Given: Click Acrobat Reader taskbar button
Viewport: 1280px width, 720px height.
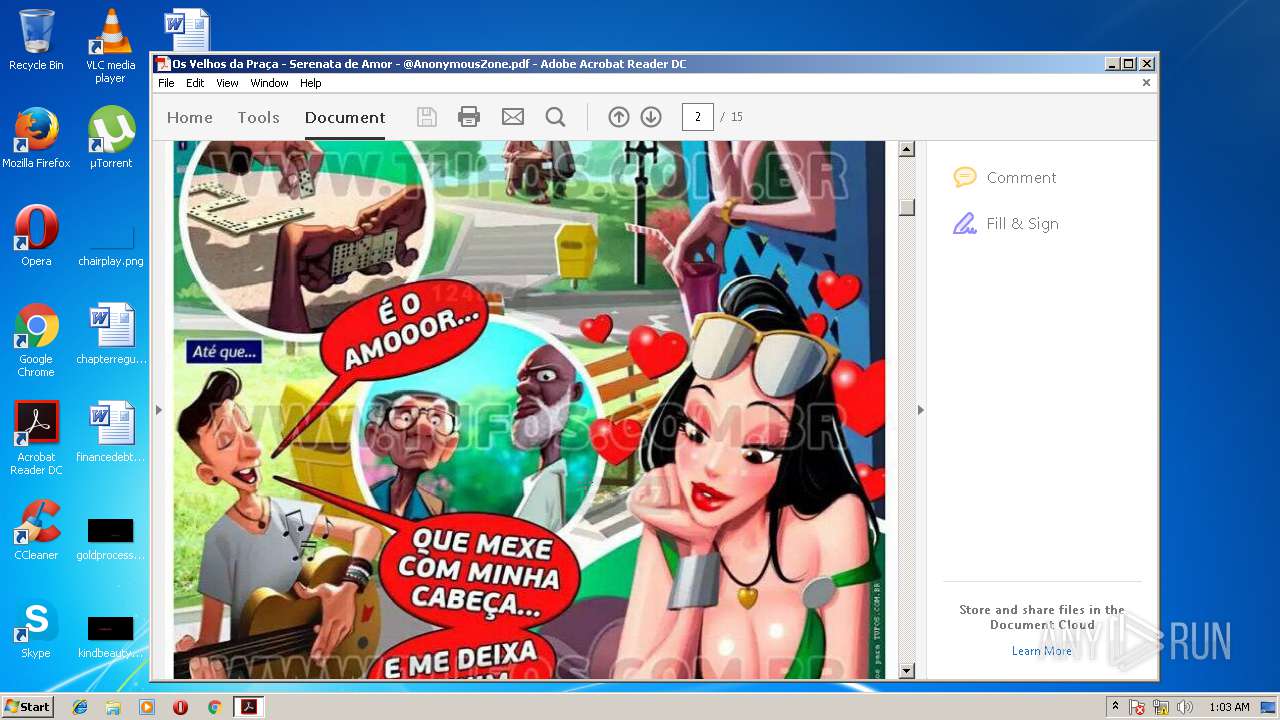Looking at the screenshot, I should (x=248, y=707).
